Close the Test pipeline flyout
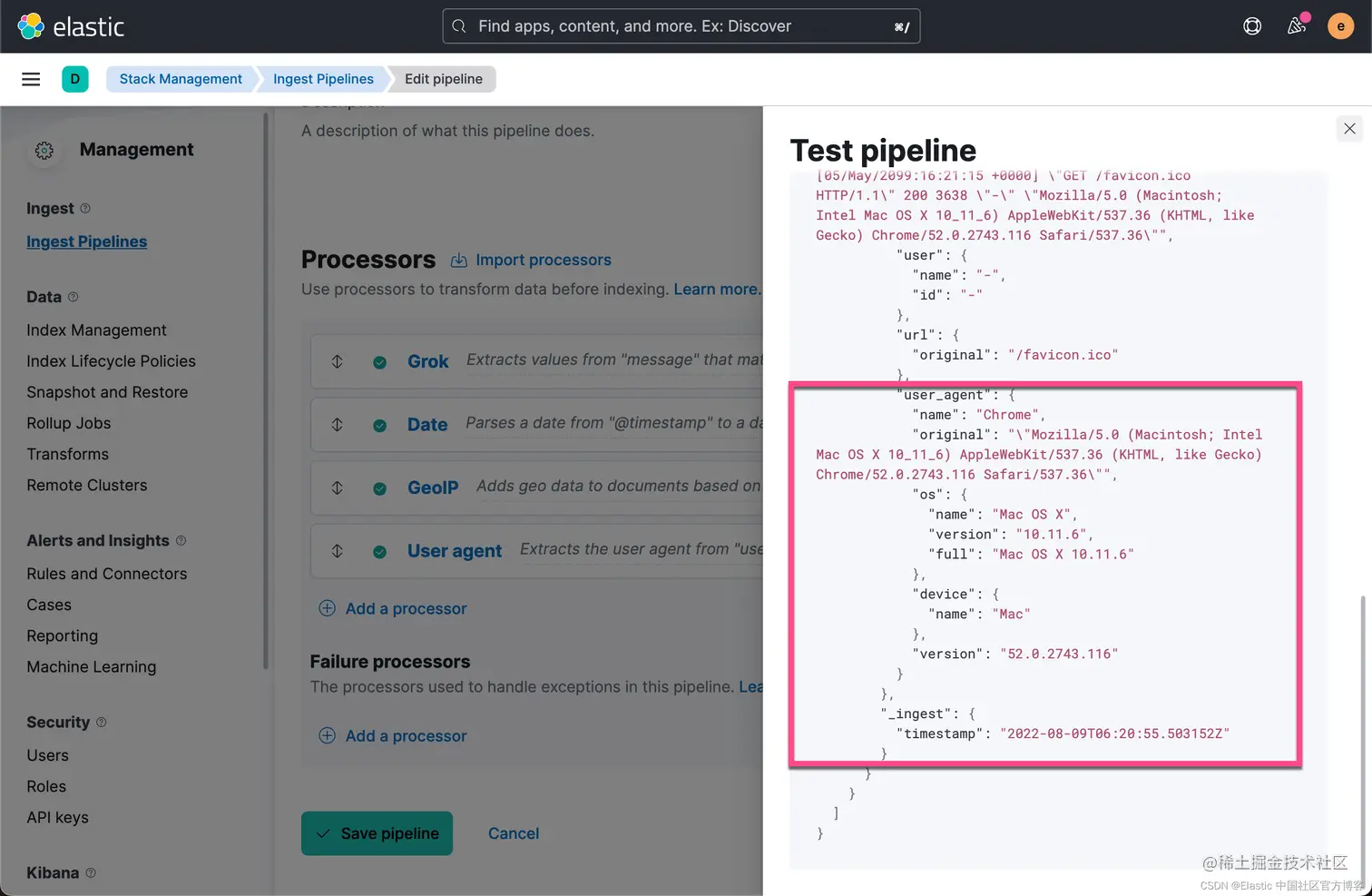1372x896 pixels. pos(1349,129)
